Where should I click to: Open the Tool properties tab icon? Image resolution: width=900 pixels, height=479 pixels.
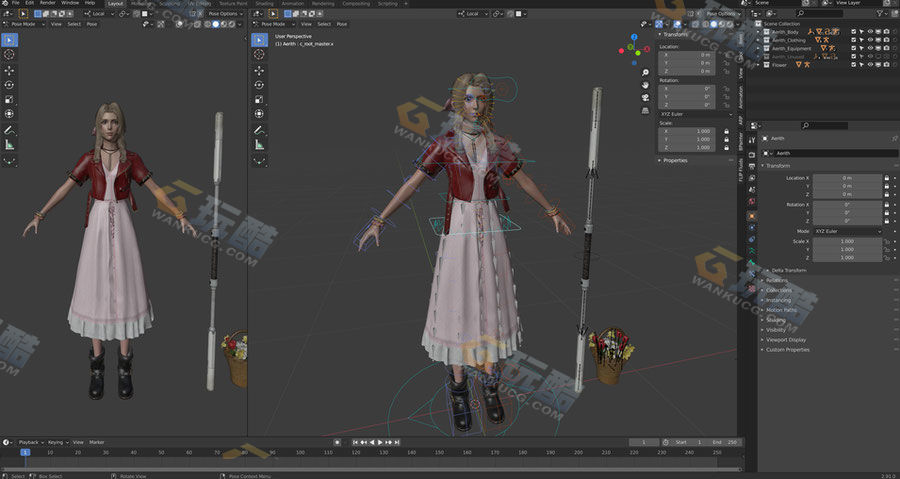752,140
